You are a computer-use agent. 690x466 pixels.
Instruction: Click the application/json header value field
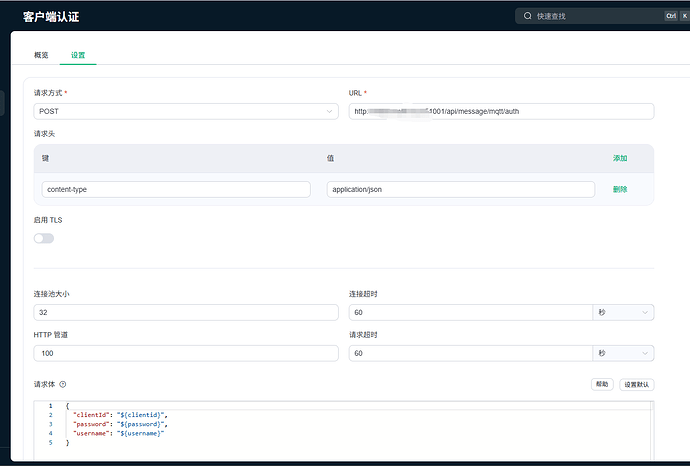460,189
